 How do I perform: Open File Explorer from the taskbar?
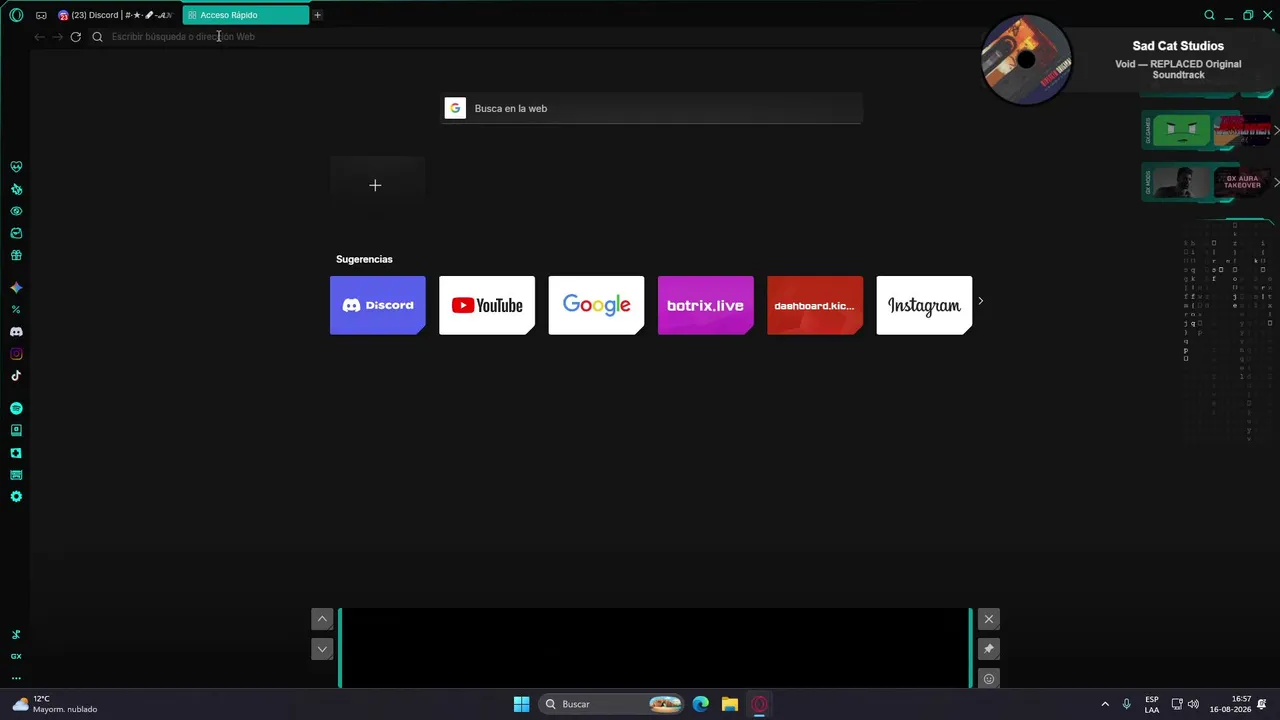point(730,704)
